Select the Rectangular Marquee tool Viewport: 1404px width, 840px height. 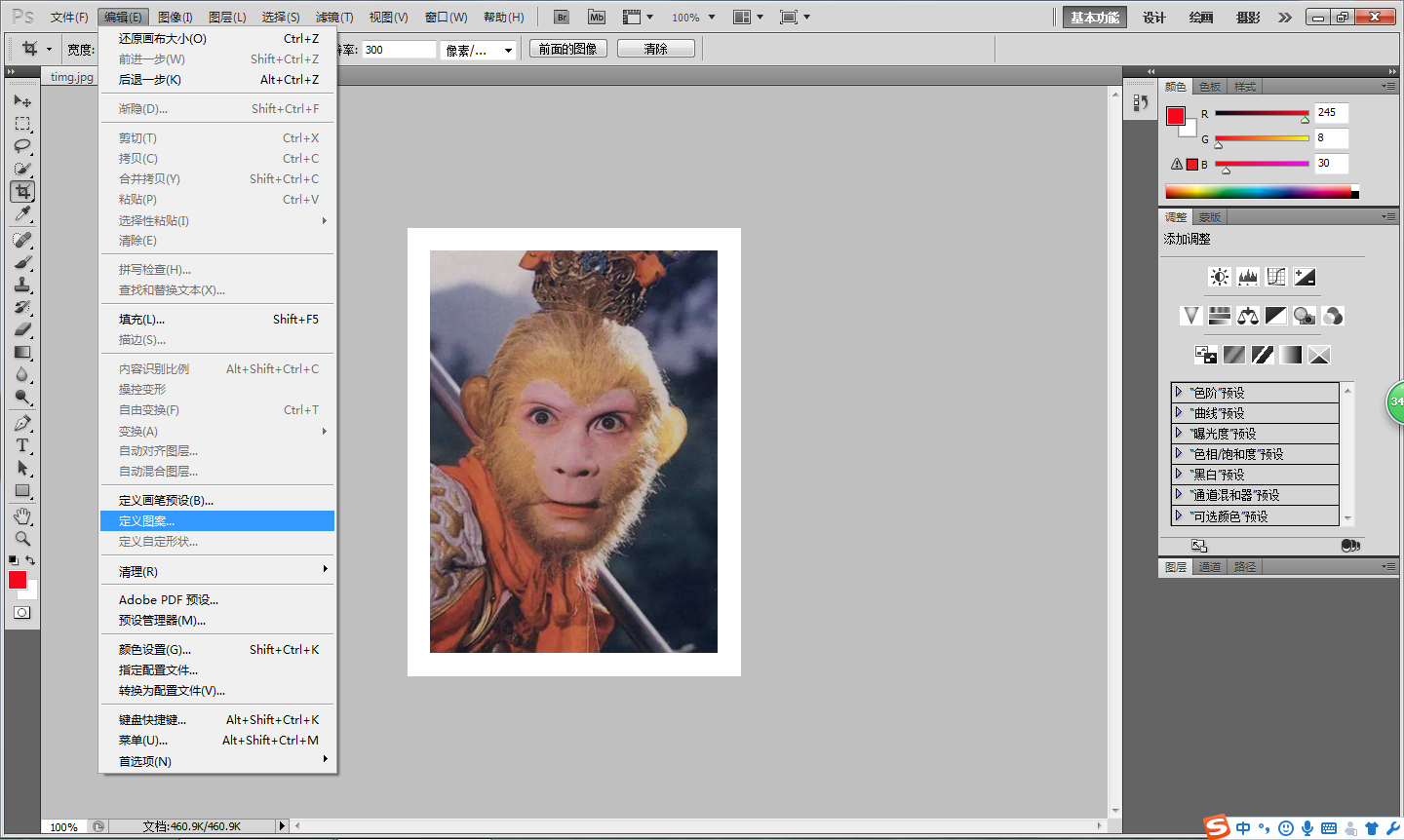[x=22, y=124]
